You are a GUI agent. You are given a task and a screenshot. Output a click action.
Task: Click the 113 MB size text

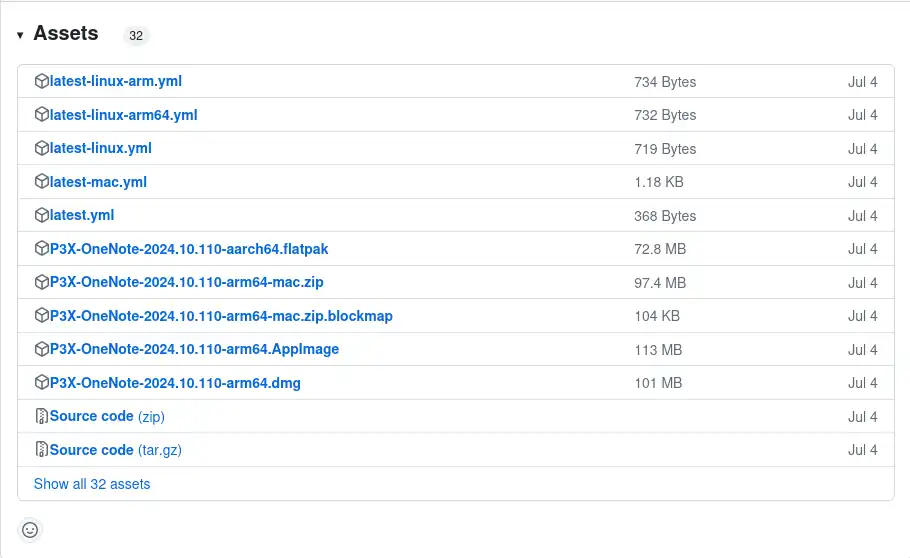coord(658,350)
